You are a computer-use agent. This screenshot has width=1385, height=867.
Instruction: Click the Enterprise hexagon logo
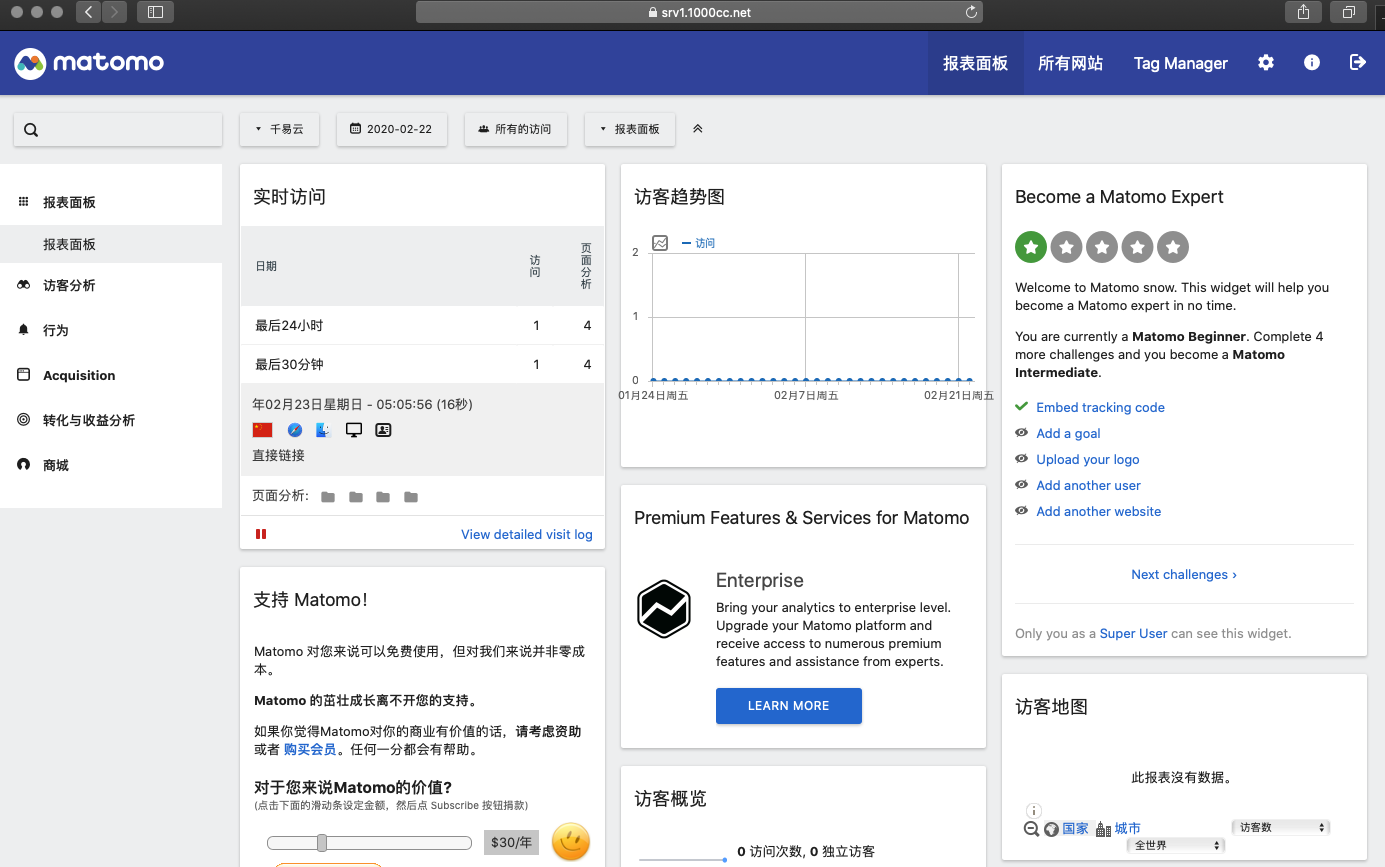coord(664,609)
